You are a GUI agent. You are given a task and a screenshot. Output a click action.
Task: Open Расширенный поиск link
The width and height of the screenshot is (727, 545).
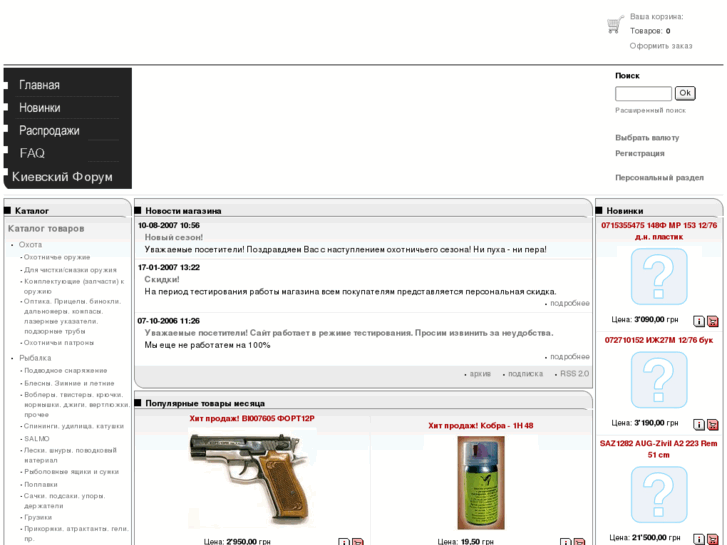(x=650, y=110)
